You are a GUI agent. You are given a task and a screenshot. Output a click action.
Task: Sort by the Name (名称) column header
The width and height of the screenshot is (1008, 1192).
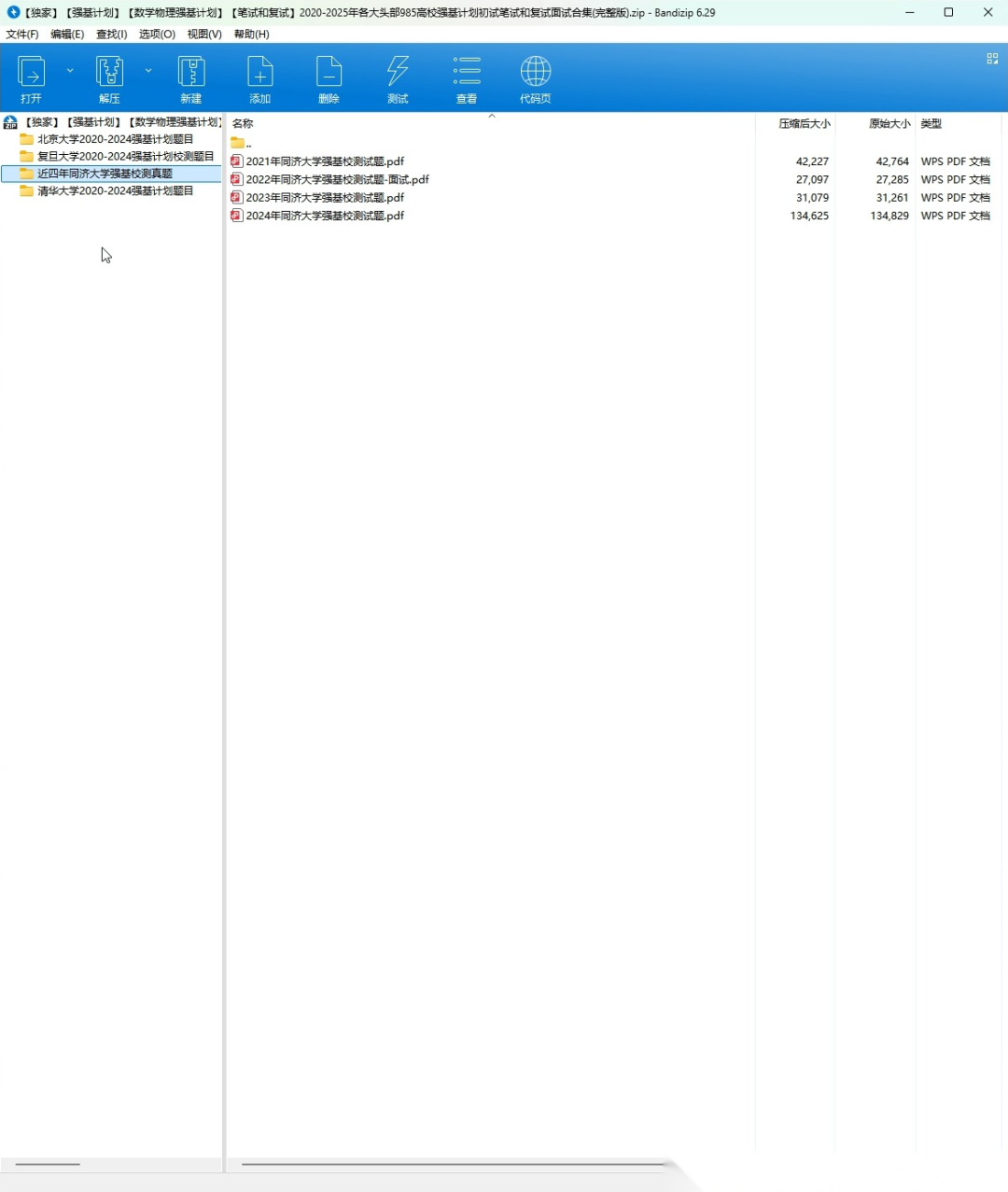[x=243, y=123]
